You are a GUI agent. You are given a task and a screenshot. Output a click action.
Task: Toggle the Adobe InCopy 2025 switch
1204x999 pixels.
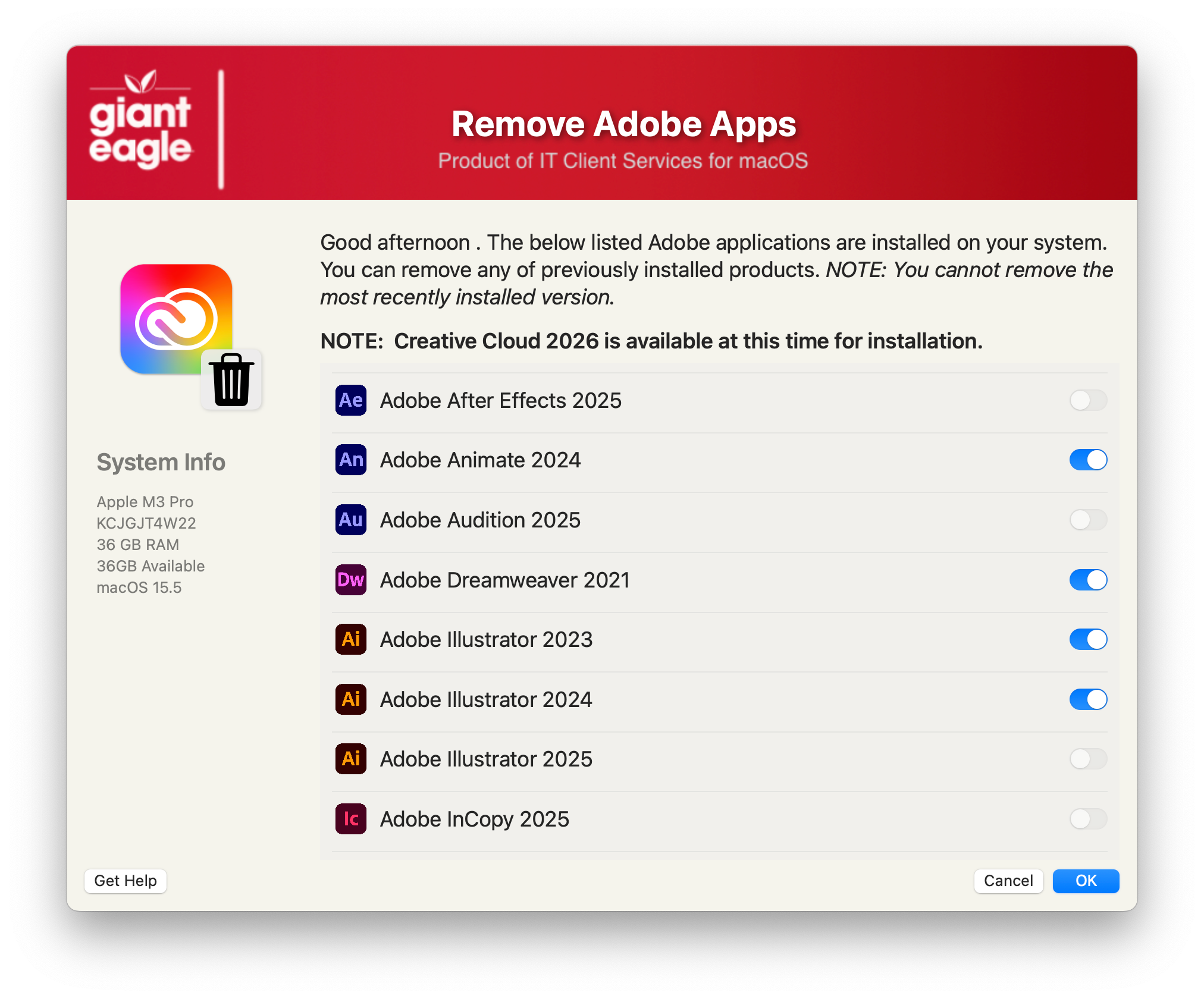[1088, 819]
